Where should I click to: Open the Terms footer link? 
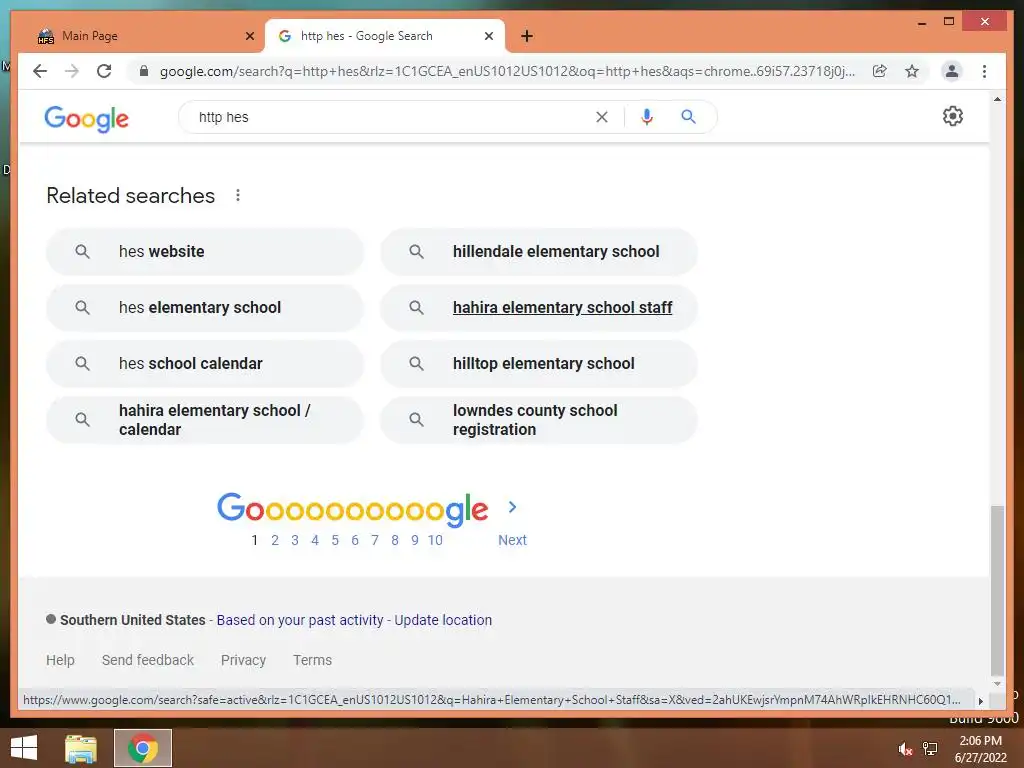coord(312,660)
